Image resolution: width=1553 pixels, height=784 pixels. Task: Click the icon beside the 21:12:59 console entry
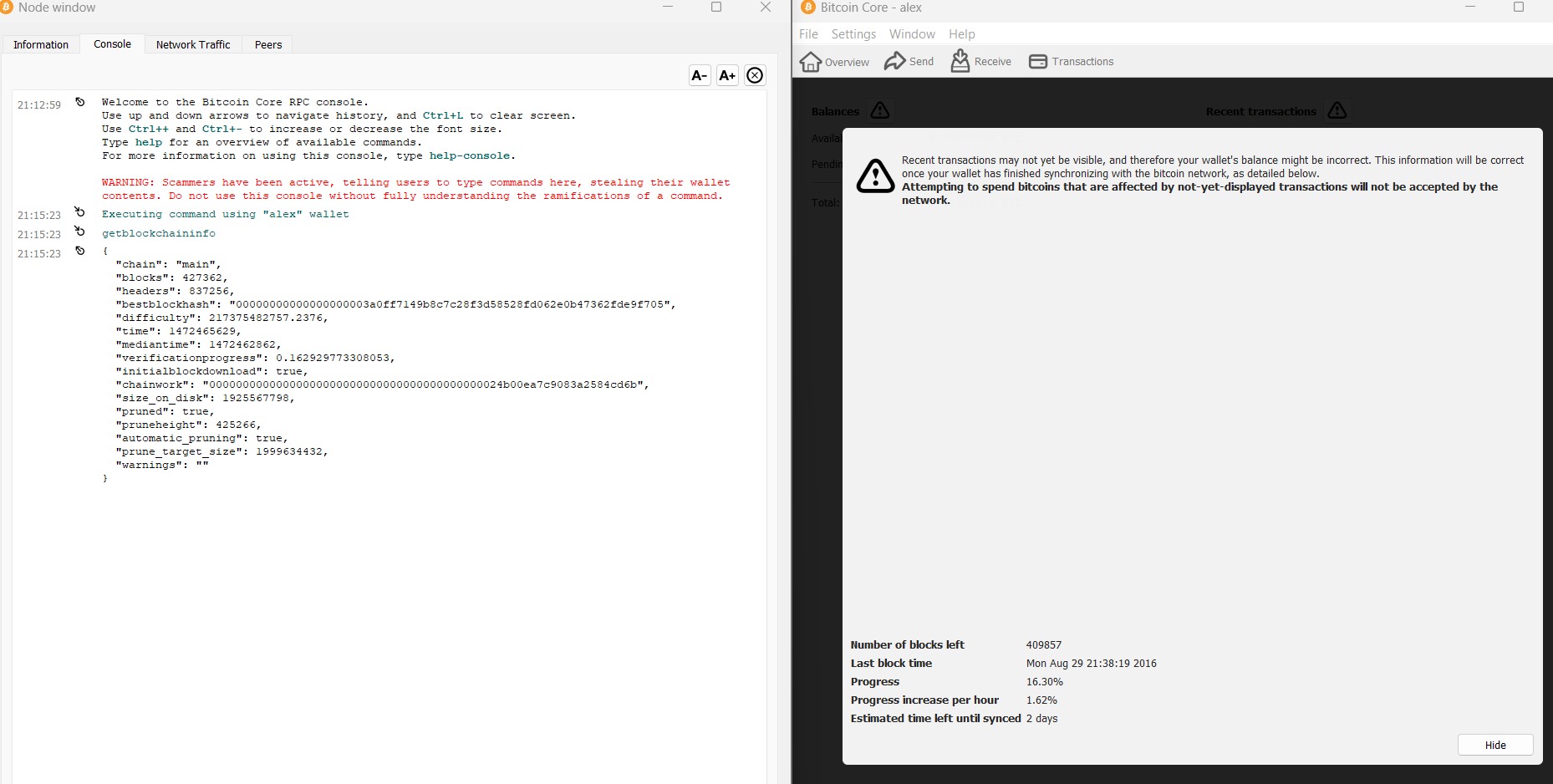(80, 102)
